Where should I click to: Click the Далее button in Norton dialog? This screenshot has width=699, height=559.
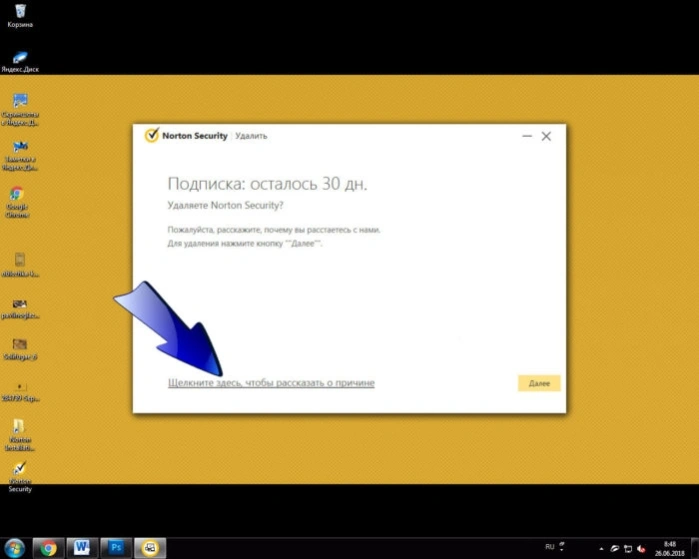point(539,383)
